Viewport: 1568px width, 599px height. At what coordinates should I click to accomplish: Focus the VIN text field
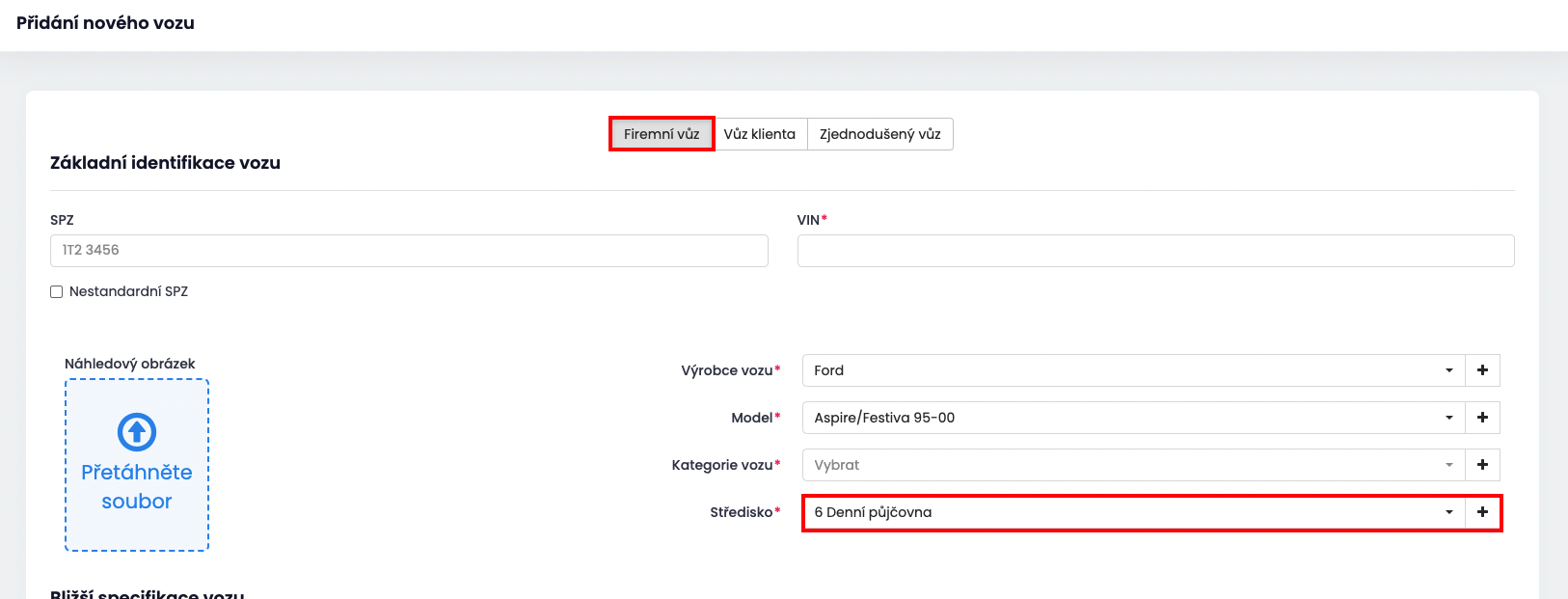coord(1155,251)
